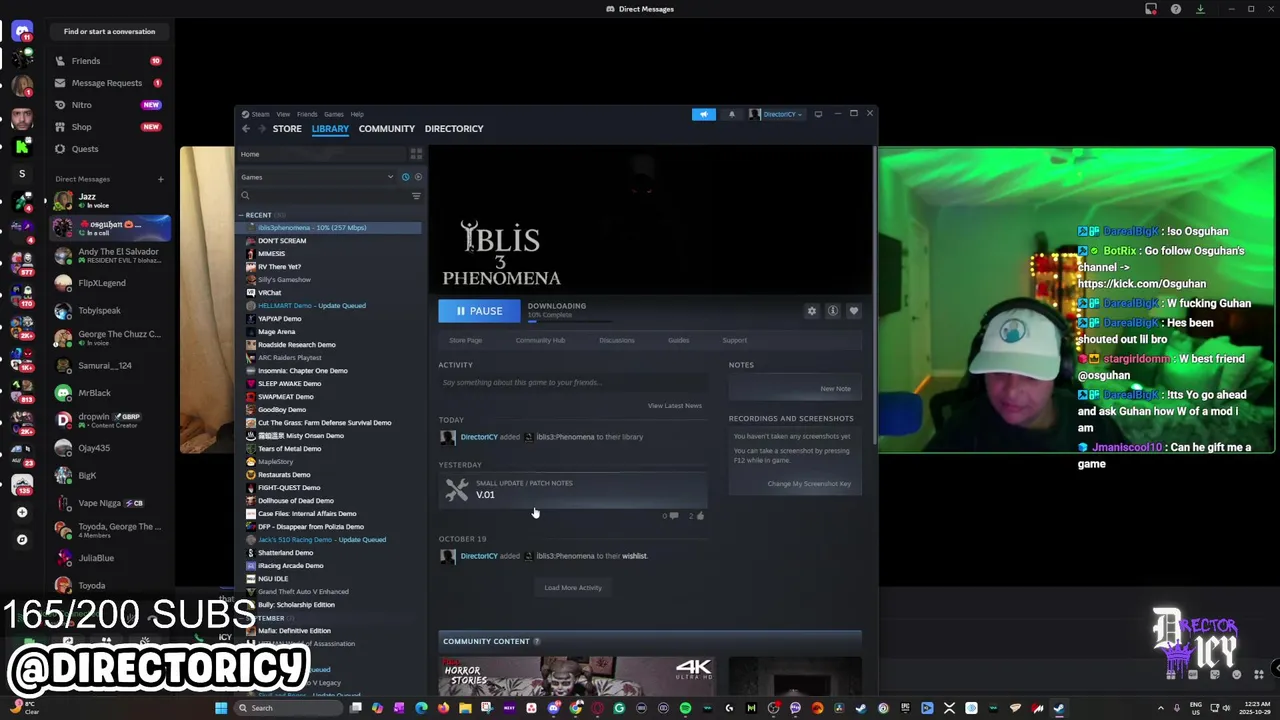1280x720 pixels.
Task: Open the Friends menu in Steam
Action: [x=307, y=114]
